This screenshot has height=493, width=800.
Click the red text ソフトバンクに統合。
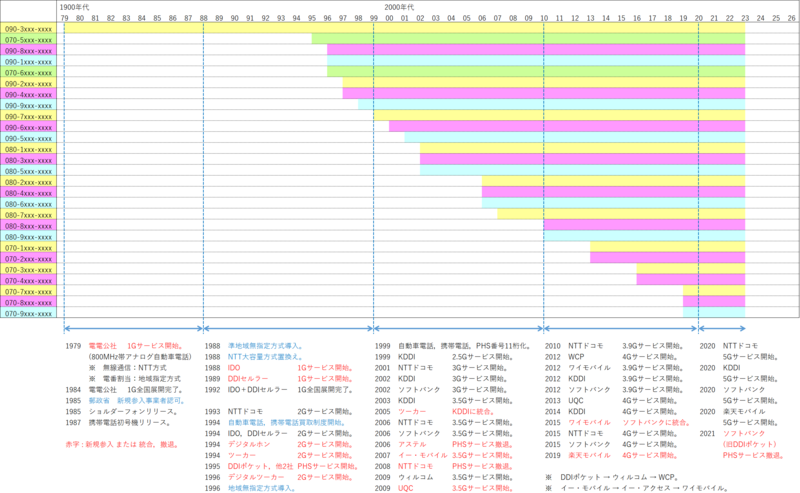point(657,423)
